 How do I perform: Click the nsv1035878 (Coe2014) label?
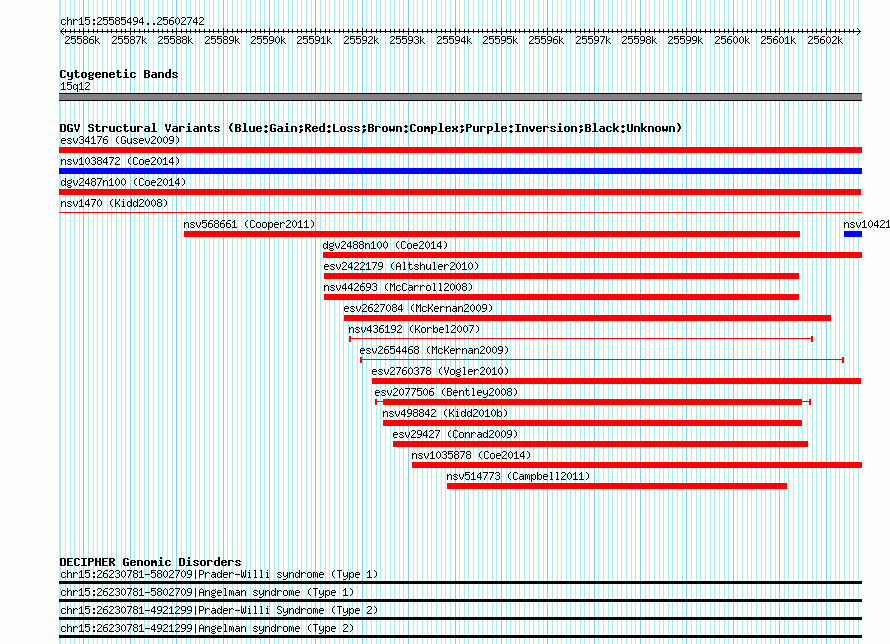(471, 455)
